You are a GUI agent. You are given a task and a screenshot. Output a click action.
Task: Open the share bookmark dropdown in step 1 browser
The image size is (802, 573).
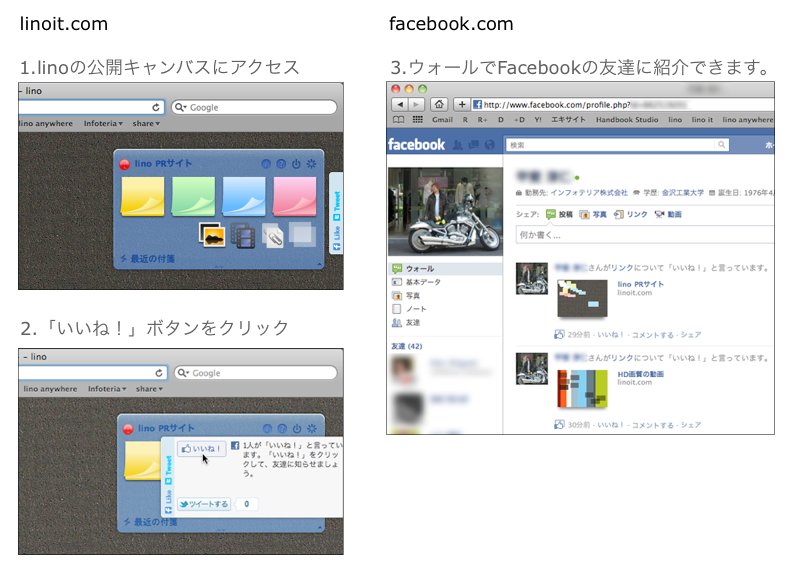point(146,123)
